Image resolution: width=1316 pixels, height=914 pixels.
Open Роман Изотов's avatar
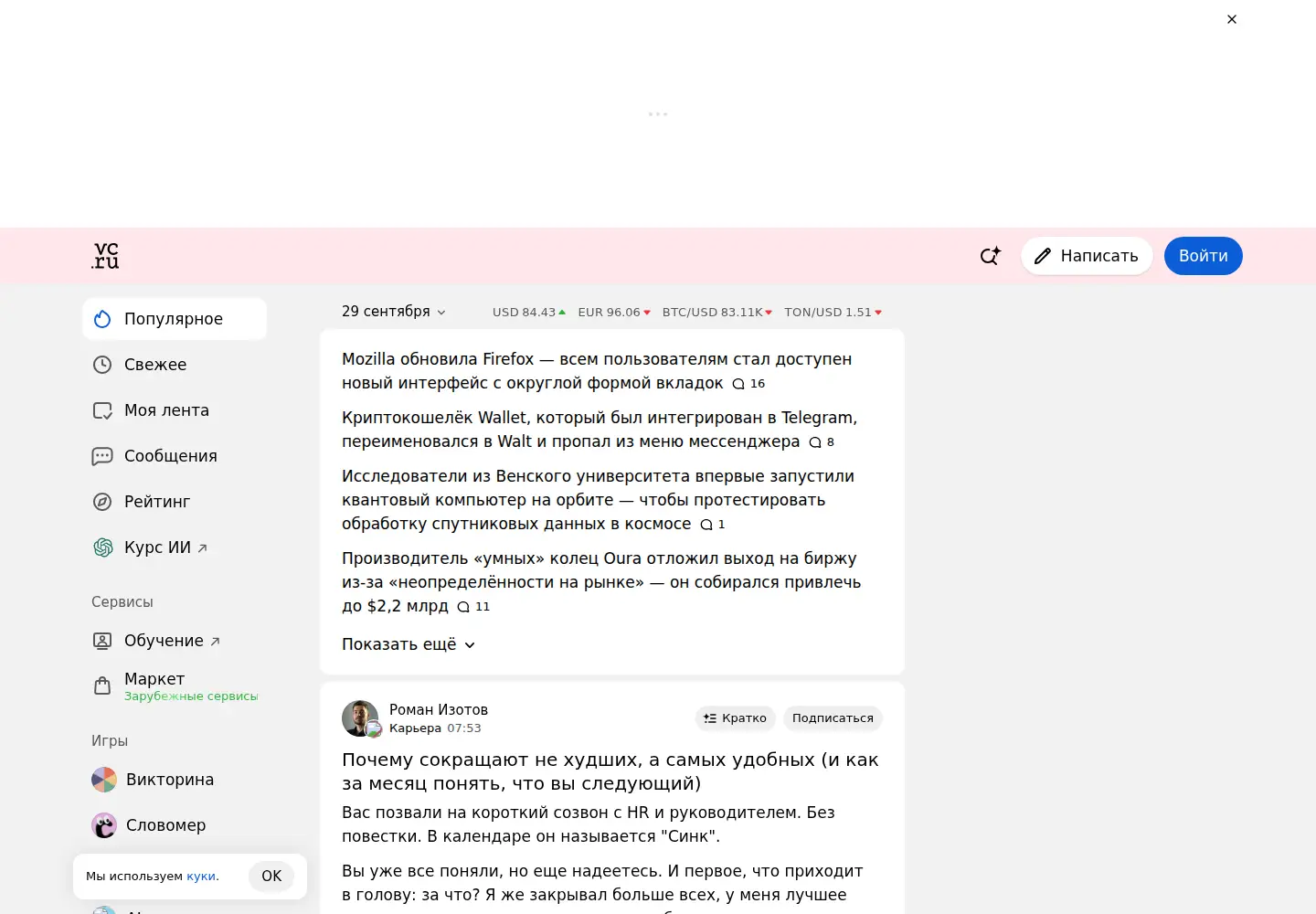tap(360, 718)
